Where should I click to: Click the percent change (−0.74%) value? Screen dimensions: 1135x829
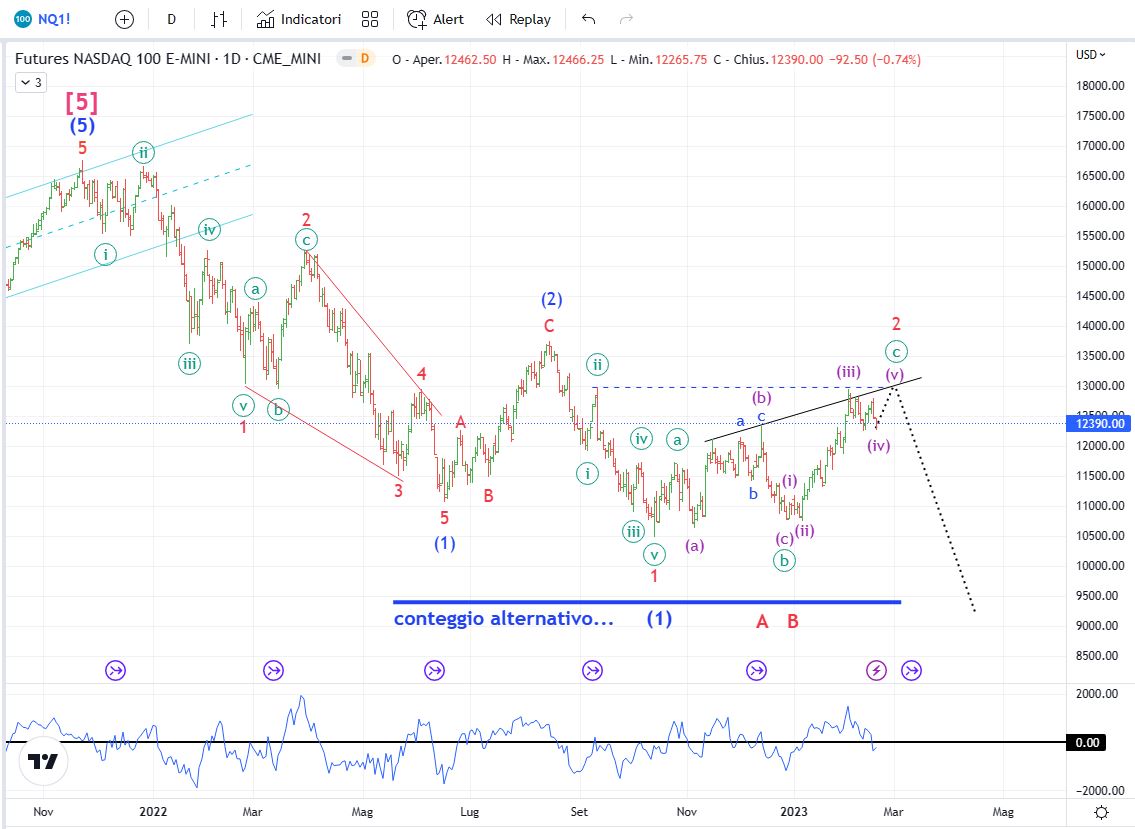(897, 59)
